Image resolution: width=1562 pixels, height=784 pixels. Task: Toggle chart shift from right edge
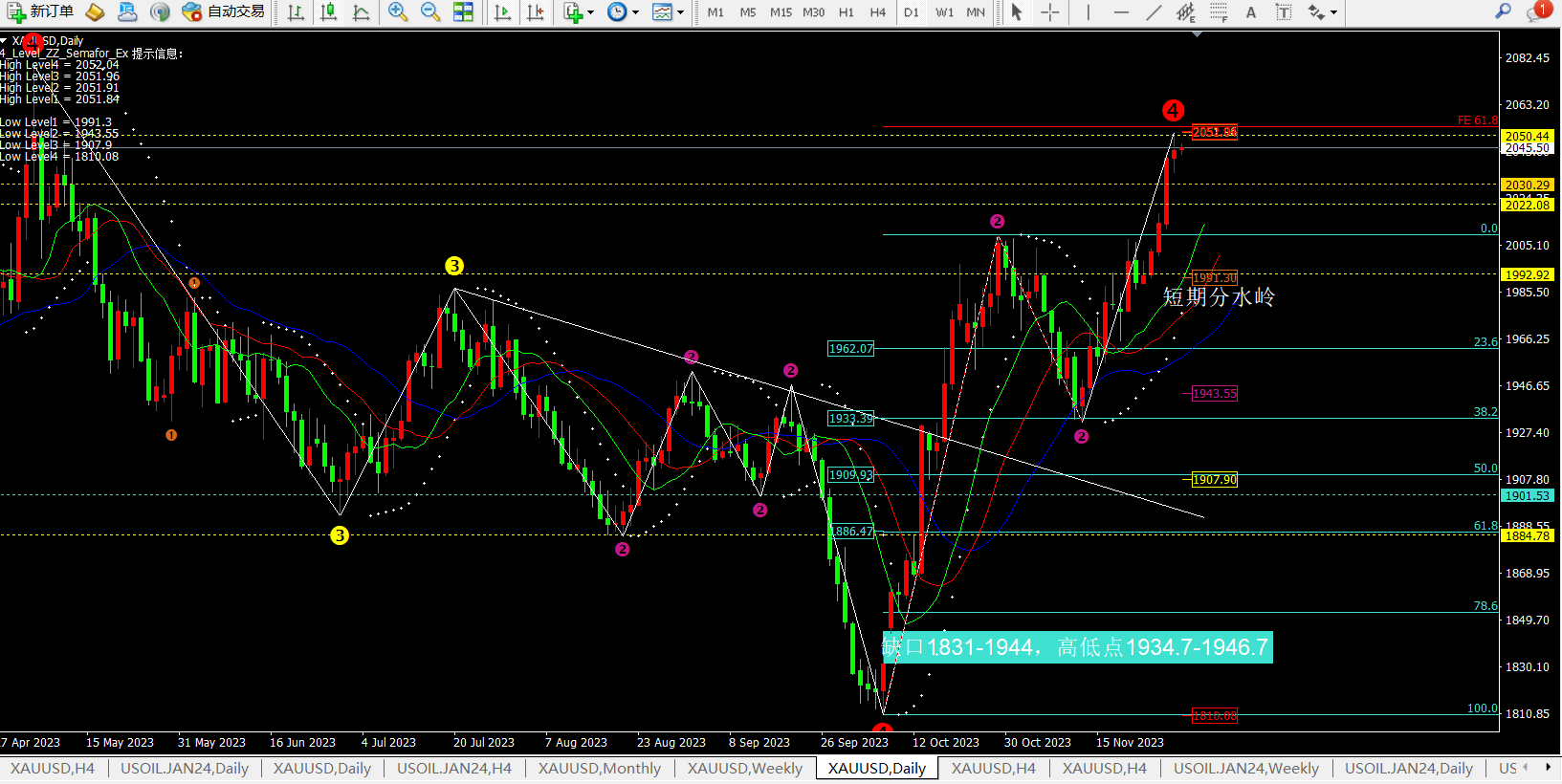[536, 12]
